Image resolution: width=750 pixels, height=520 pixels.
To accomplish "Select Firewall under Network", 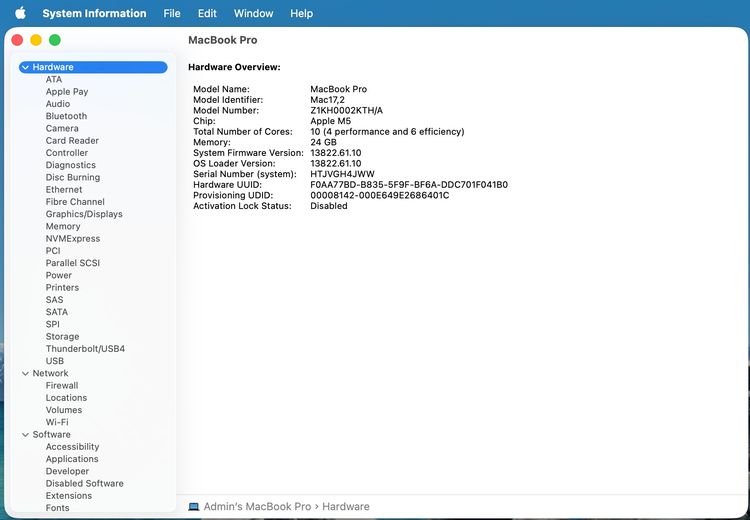I will pos(61,385).
